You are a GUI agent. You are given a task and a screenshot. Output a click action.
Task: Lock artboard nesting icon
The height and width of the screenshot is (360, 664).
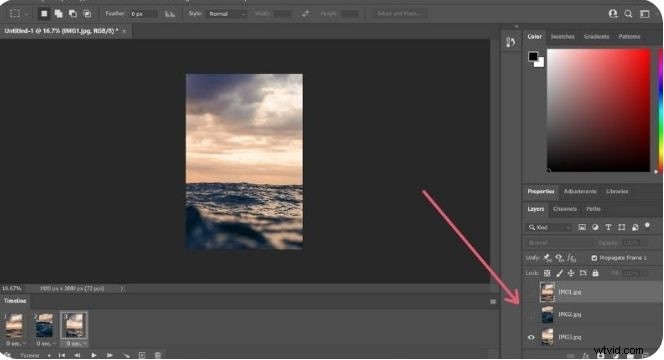[583, 273]
